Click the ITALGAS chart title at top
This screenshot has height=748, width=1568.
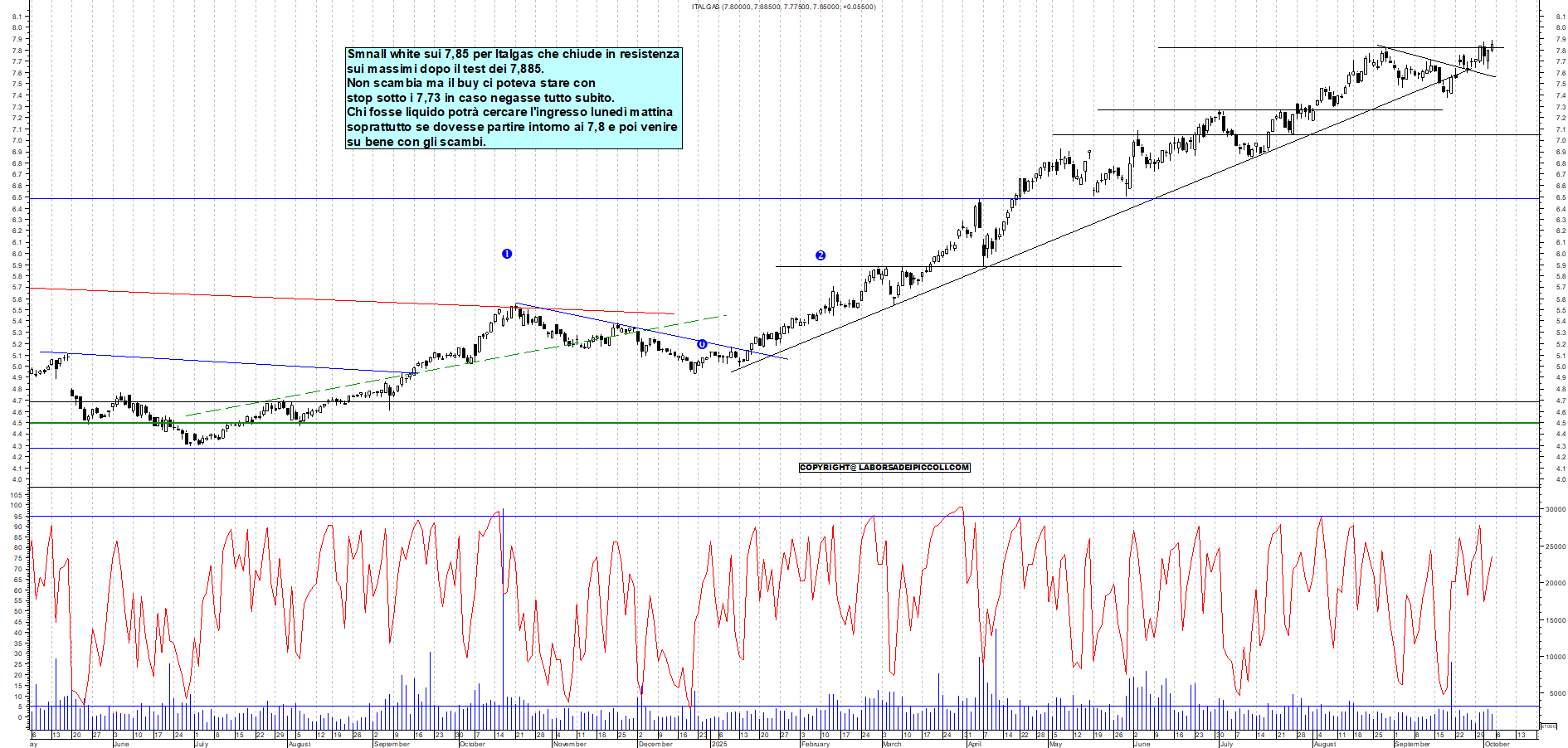tap(783, 7)
